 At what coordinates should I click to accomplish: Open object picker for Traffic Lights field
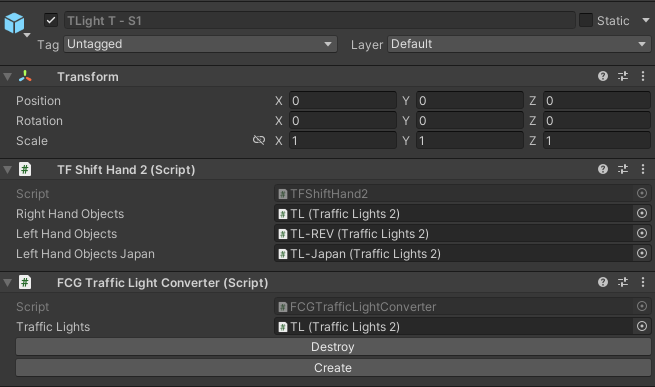[x=642, y=326]
